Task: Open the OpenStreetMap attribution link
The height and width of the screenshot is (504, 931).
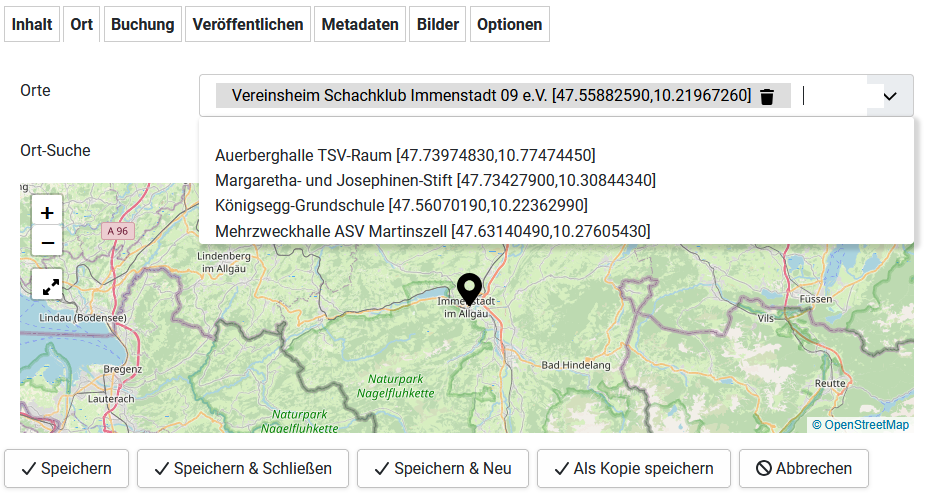Action: click(x=866, y=425)
